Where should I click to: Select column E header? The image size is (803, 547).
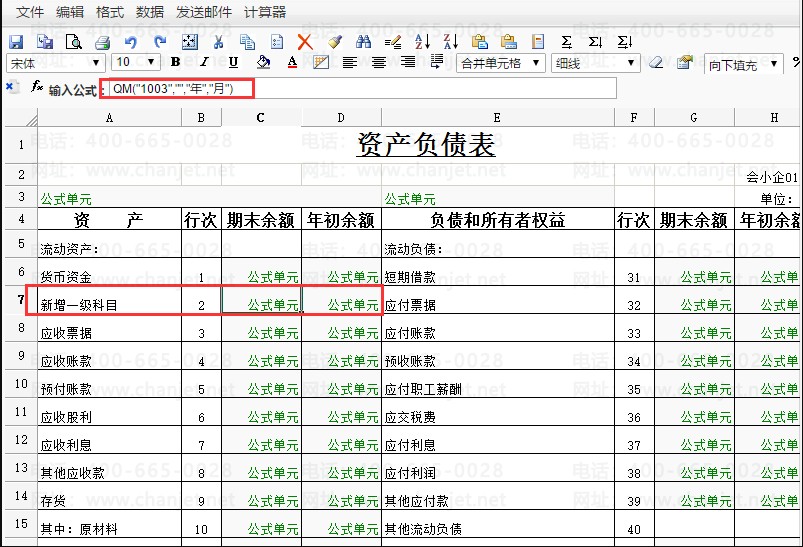(x=498, y=118)
